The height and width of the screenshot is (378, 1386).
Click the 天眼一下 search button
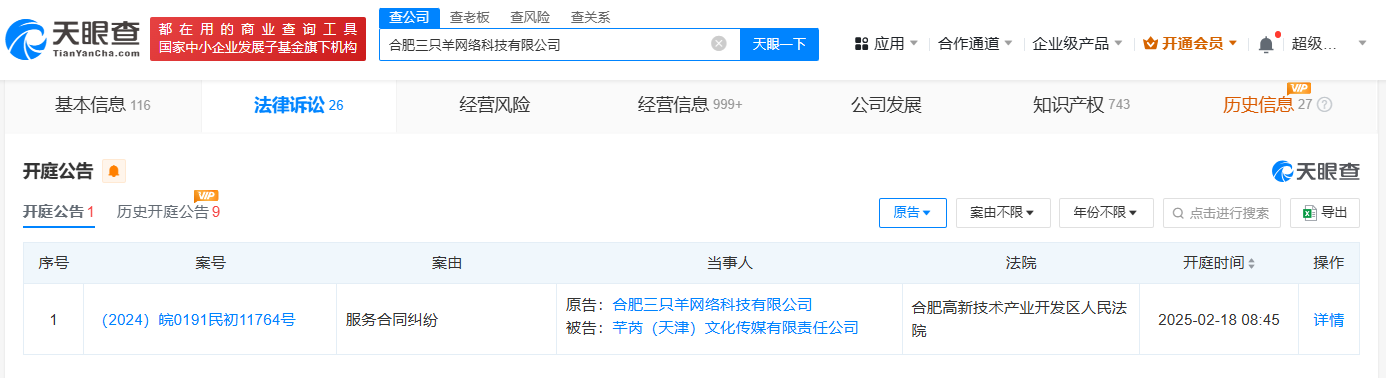[x=779, y=44]
